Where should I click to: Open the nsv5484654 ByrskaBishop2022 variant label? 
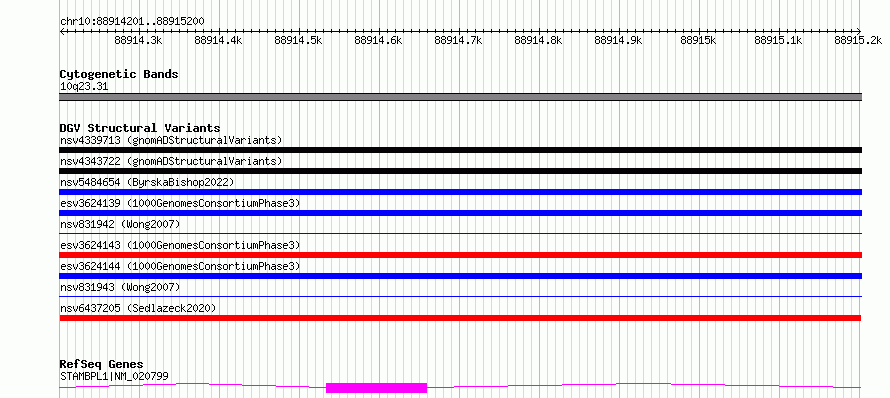[147, 182]
